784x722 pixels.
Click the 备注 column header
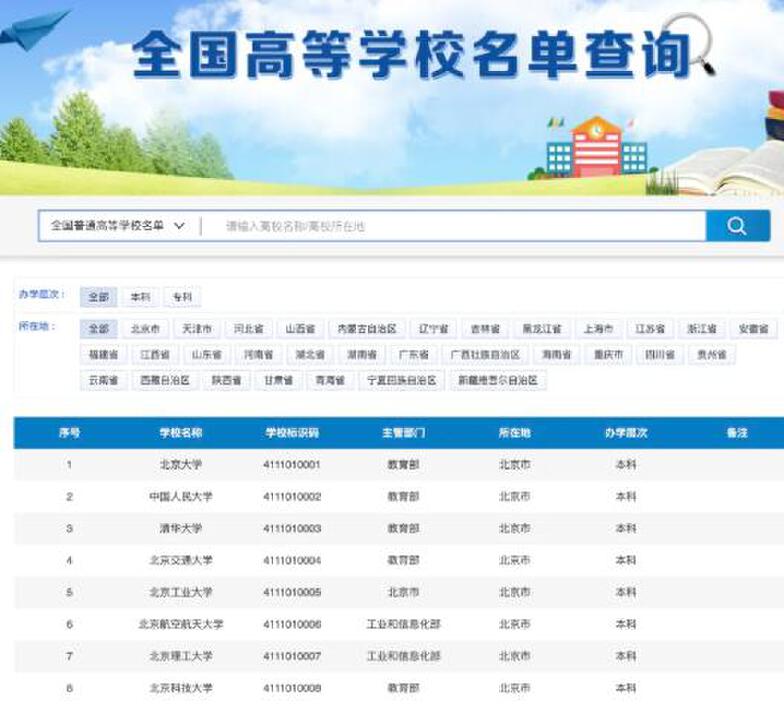click(x=737, y=433)
